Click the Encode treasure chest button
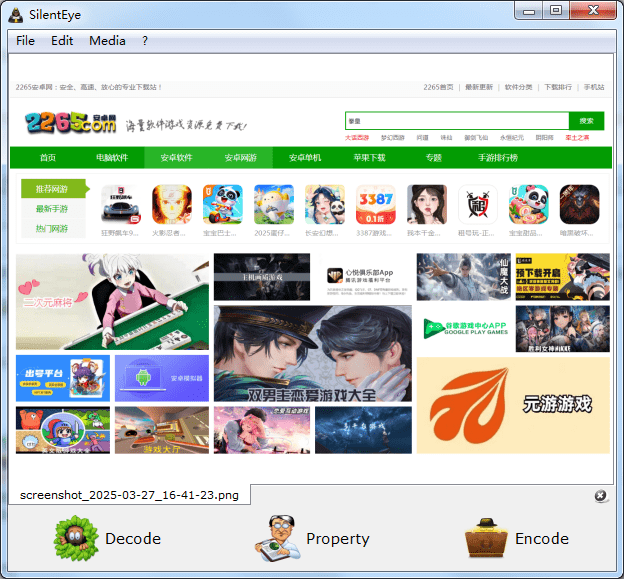The width and height of the screenshot is (624, 579). 517,538
